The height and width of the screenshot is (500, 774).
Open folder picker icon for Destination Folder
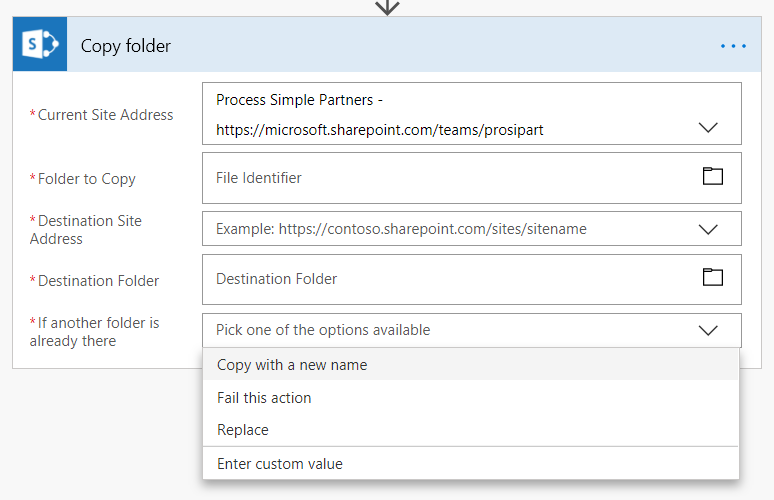pyautogui.click(x=712, y=277)
